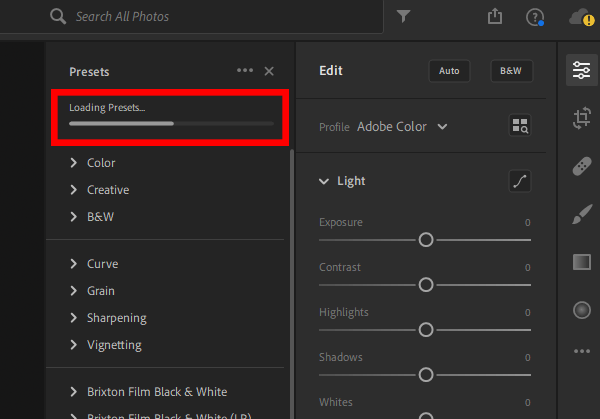Screen dimensions: 600x419
Task: Open the right sidebar more options dots
Action: point(582,351)
